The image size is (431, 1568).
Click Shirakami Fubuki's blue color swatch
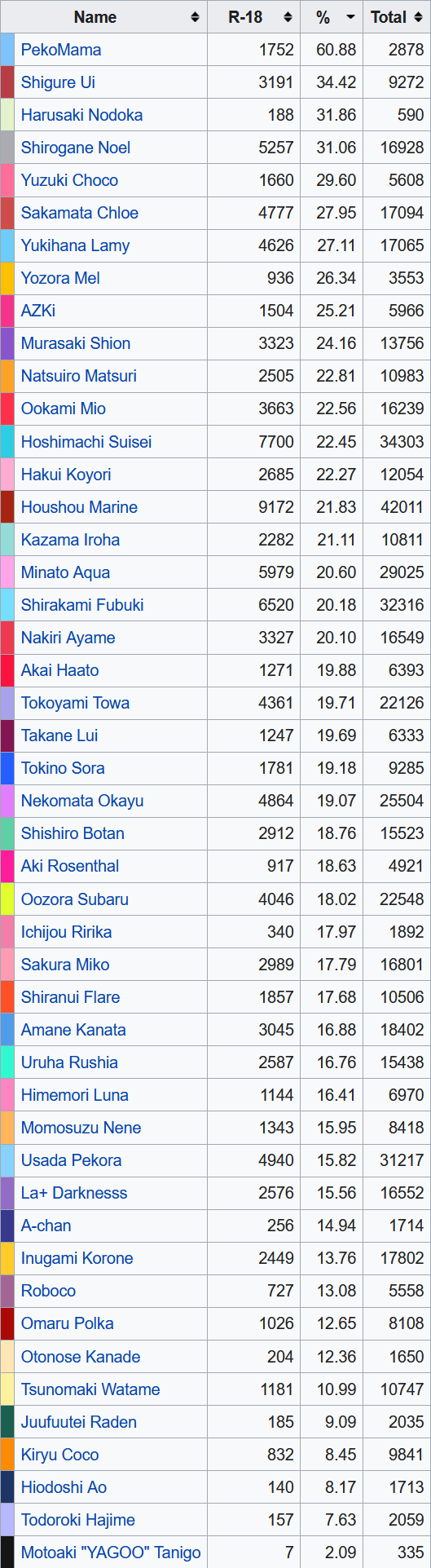7,605
